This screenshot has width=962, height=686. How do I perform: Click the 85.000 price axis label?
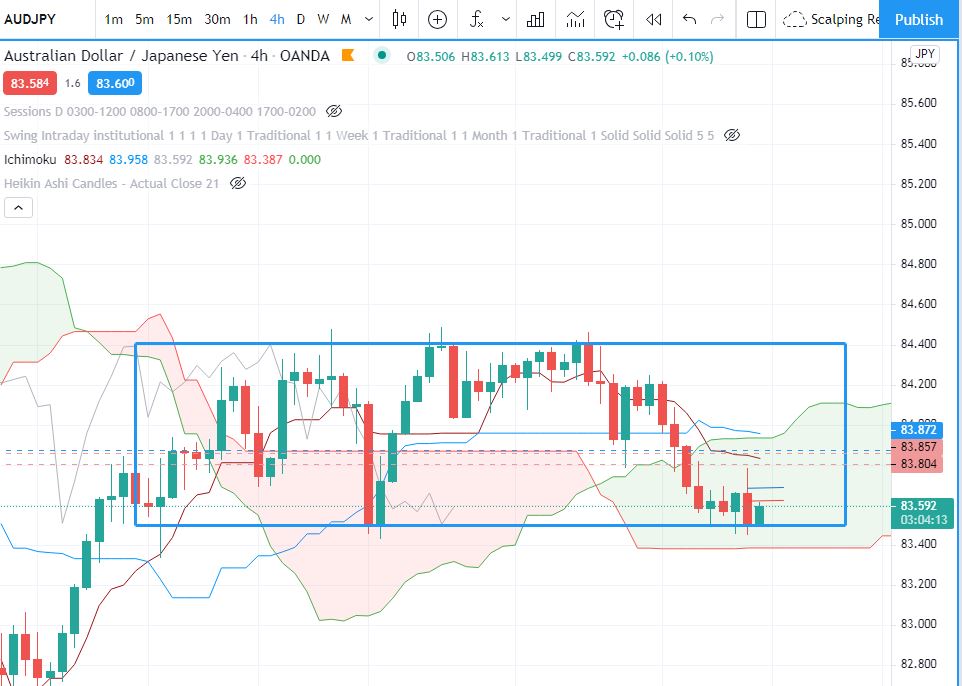click(x=918, y=223)
